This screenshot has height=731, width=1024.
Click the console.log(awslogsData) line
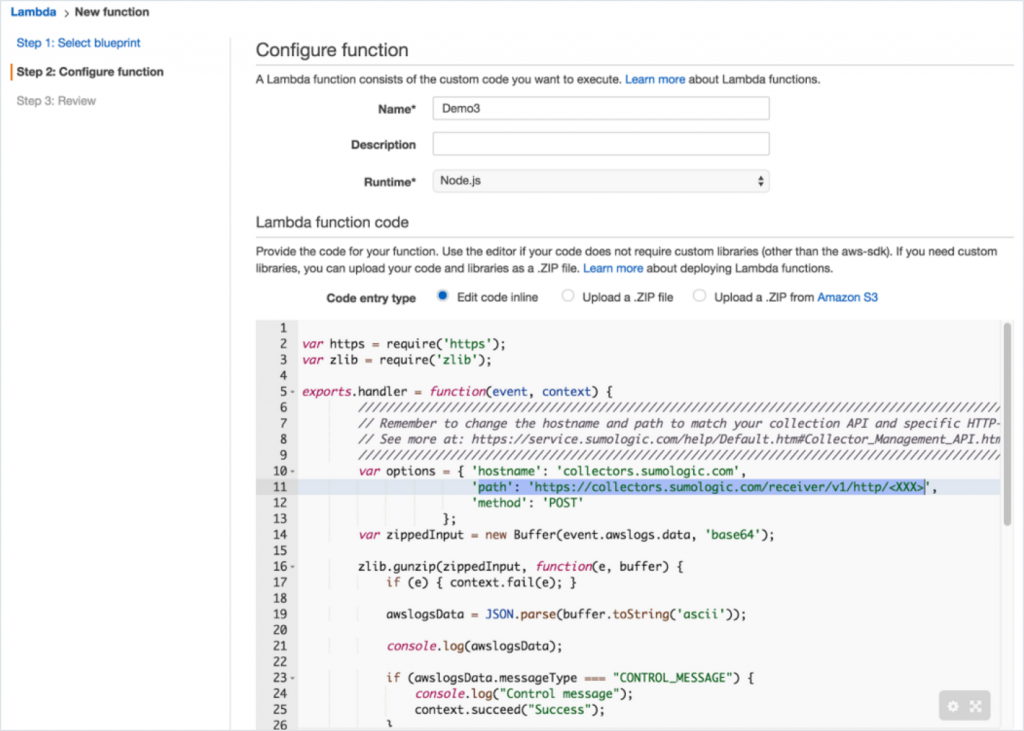tap(474, 646)
